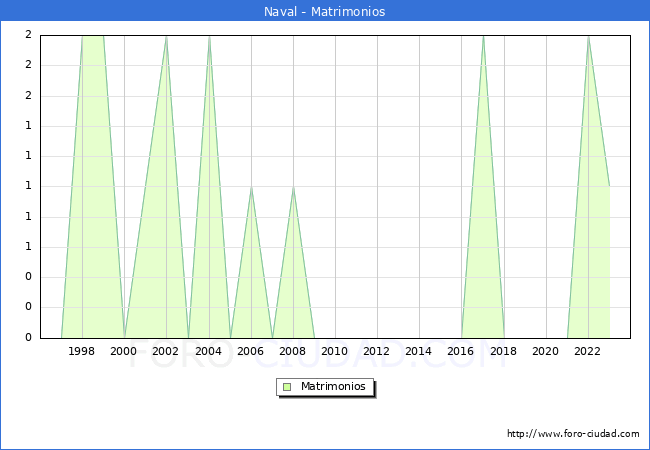Click the 1998 x-axis label

pos(81,351)
